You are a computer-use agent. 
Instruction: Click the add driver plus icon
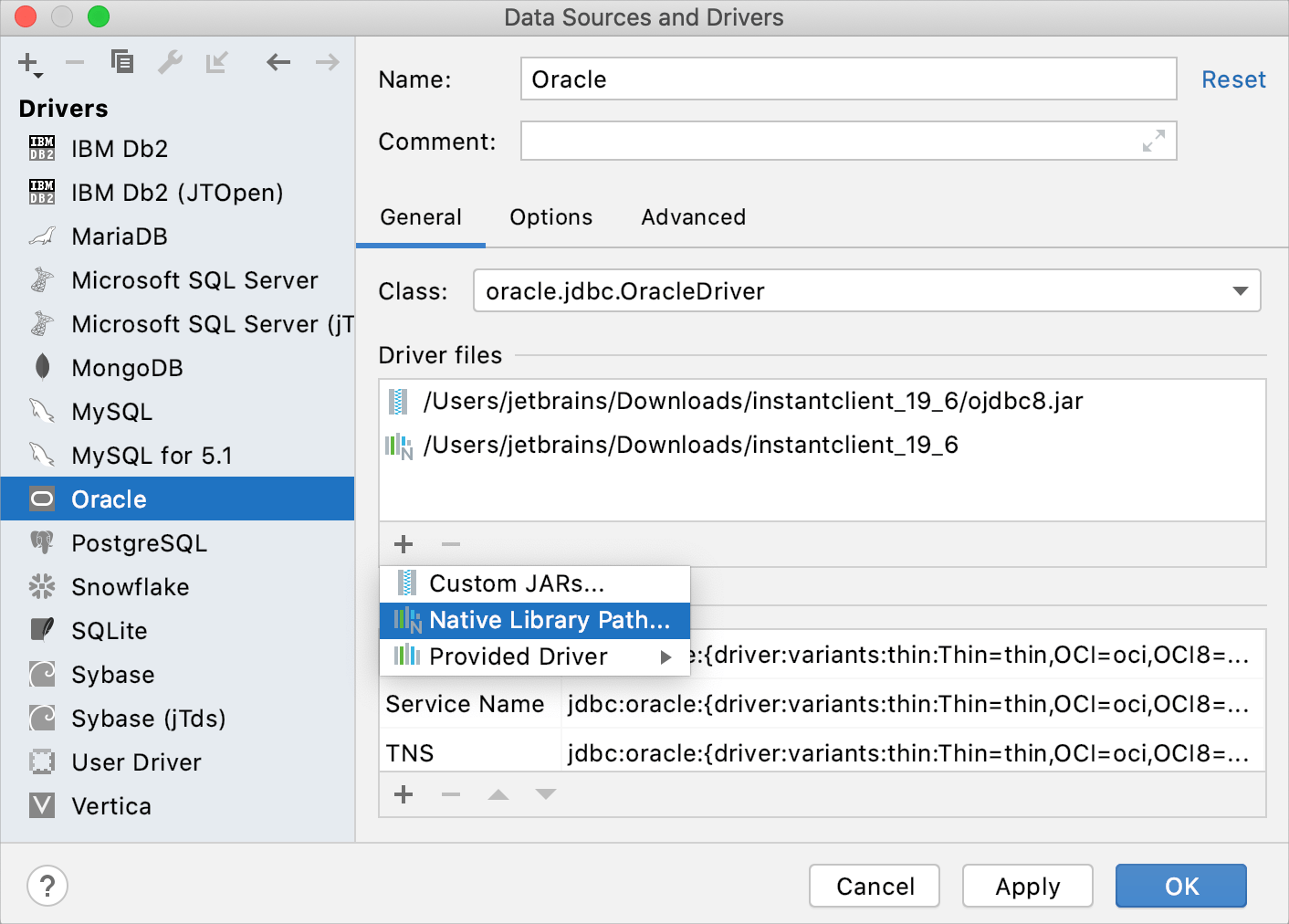click(x=28, y=63)
